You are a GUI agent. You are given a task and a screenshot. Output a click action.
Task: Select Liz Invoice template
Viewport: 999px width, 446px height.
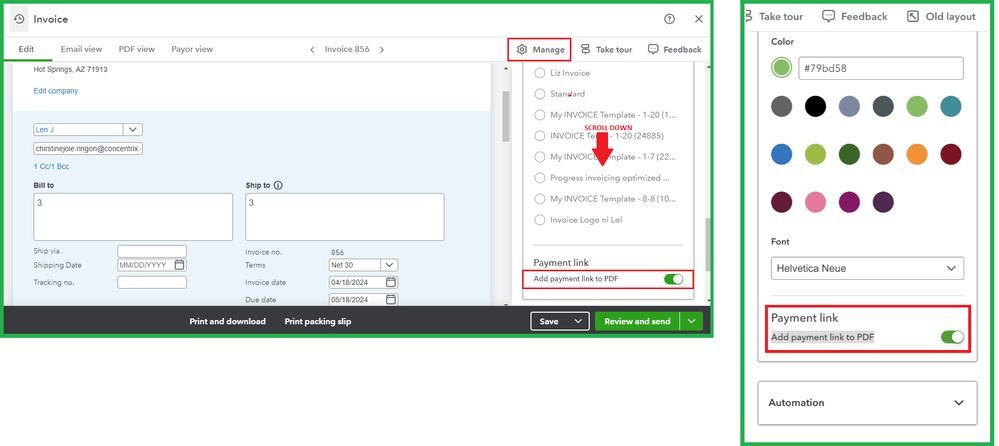click(540, 73)
